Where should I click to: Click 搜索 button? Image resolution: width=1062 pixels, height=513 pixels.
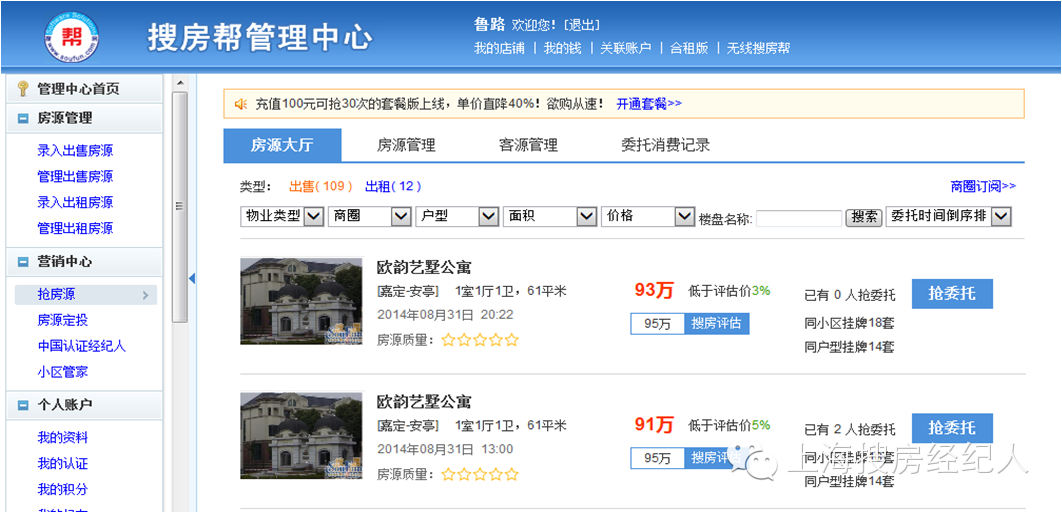pyautogui.click(x=864, y=218)
